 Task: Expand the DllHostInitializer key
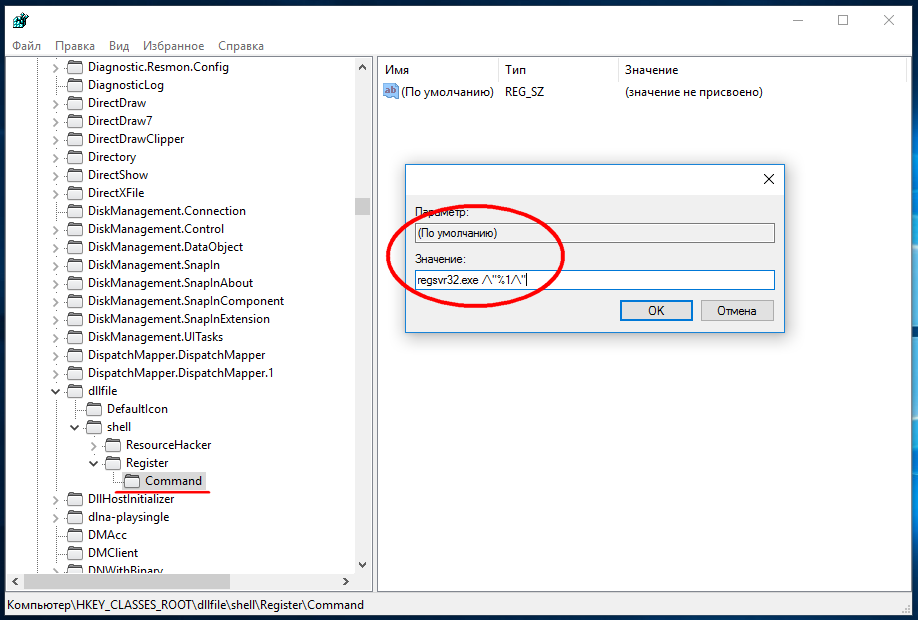(x=56, y=499)
